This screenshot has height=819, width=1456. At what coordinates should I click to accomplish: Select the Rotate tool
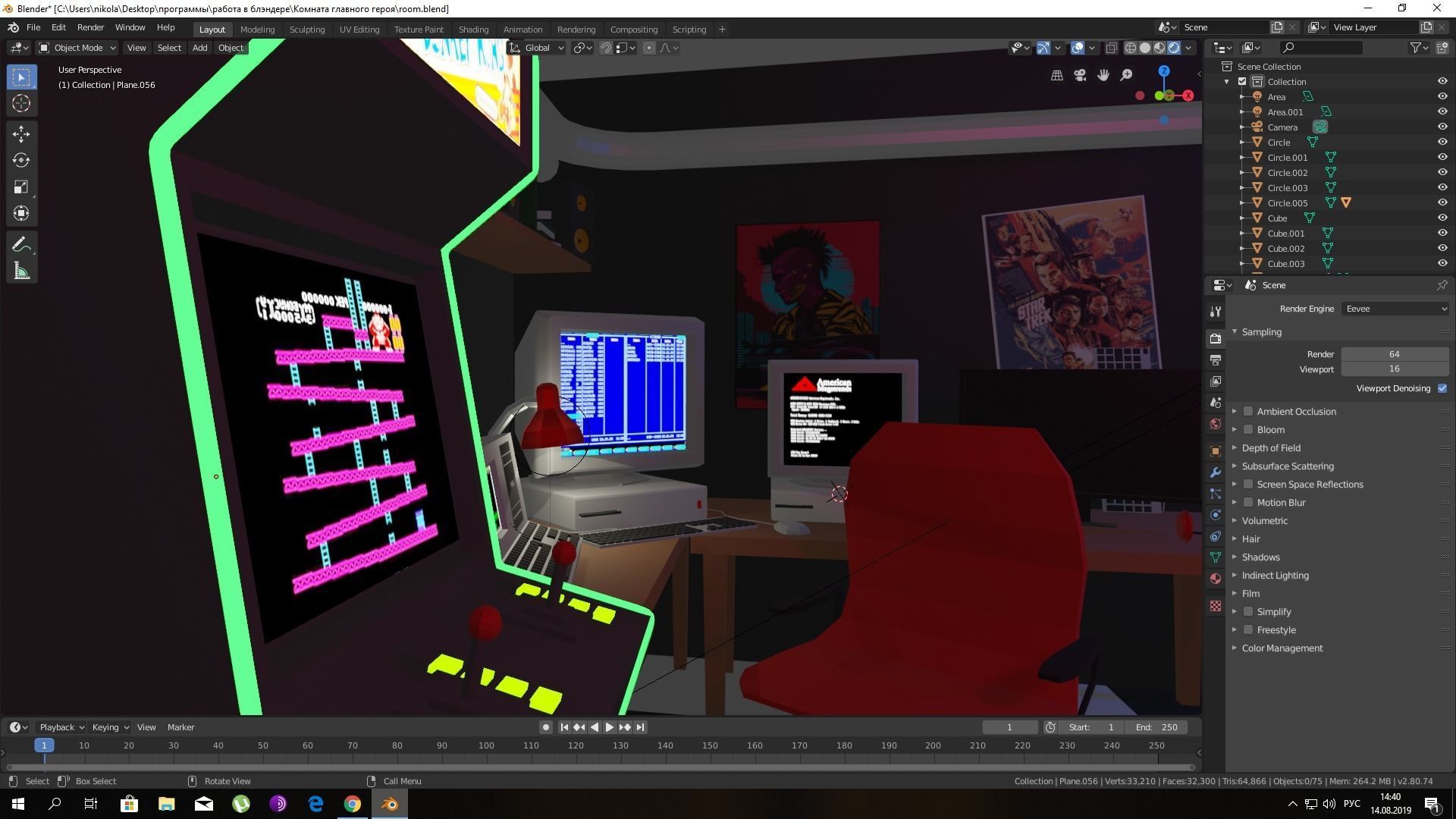point(21,160)
